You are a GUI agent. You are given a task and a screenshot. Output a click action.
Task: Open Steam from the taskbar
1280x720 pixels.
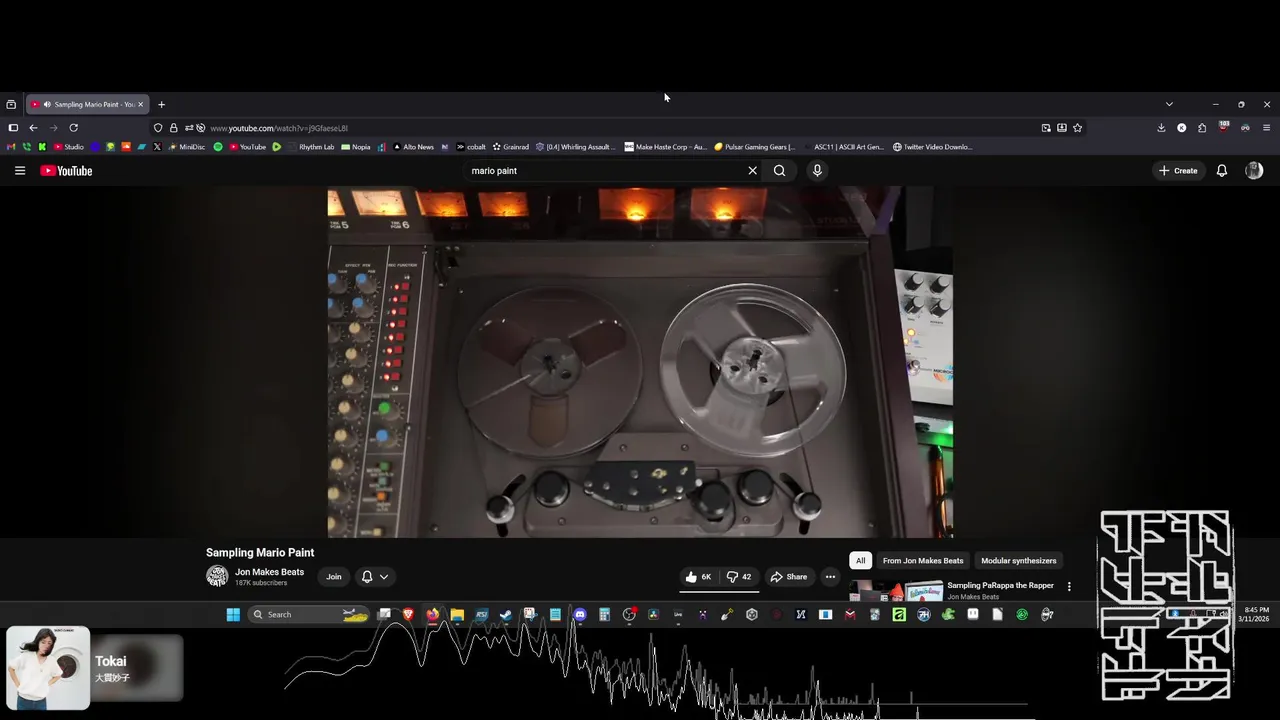506,615
